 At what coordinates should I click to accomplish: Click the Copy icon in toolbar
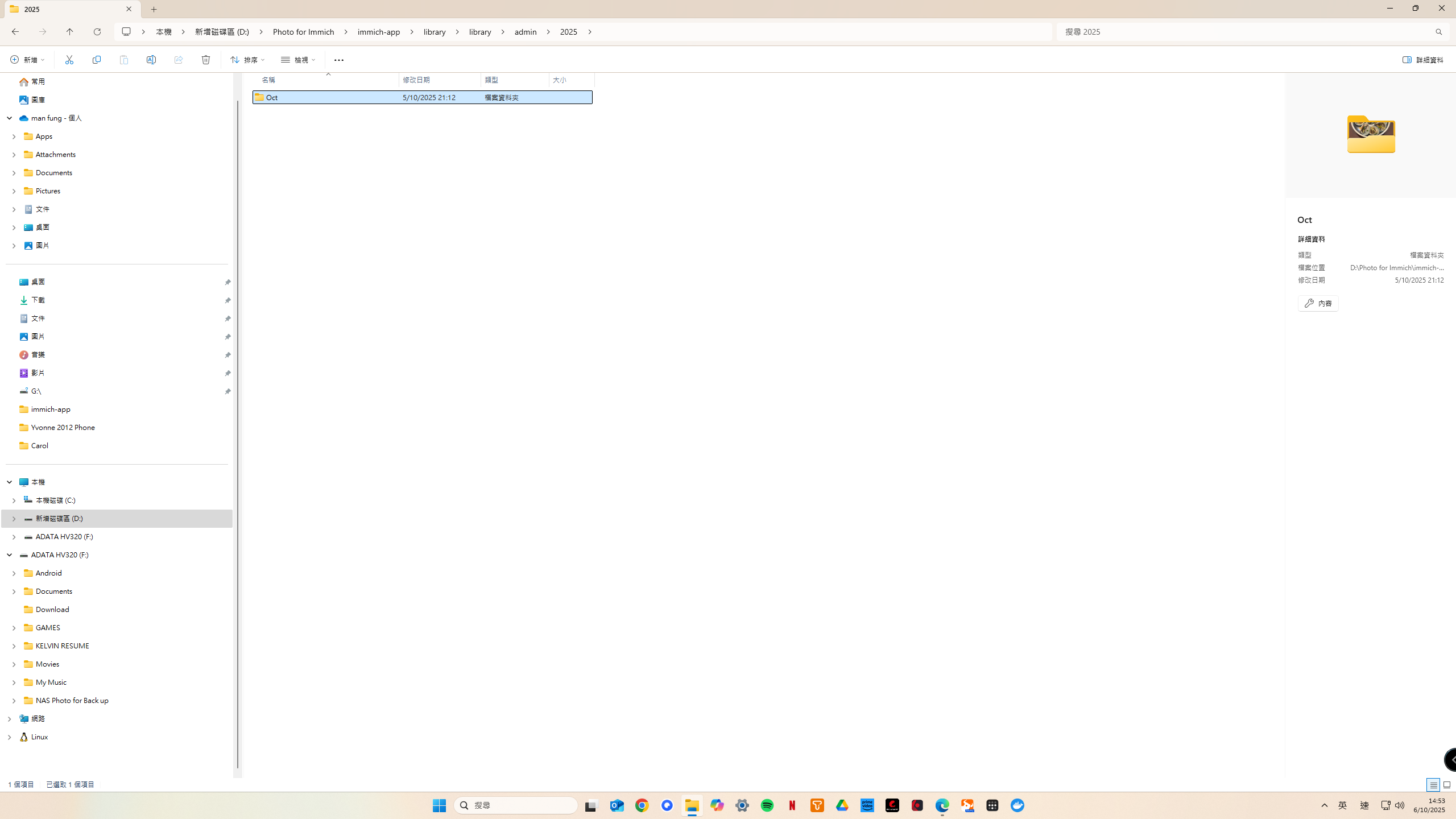click(x=97, y=60)
